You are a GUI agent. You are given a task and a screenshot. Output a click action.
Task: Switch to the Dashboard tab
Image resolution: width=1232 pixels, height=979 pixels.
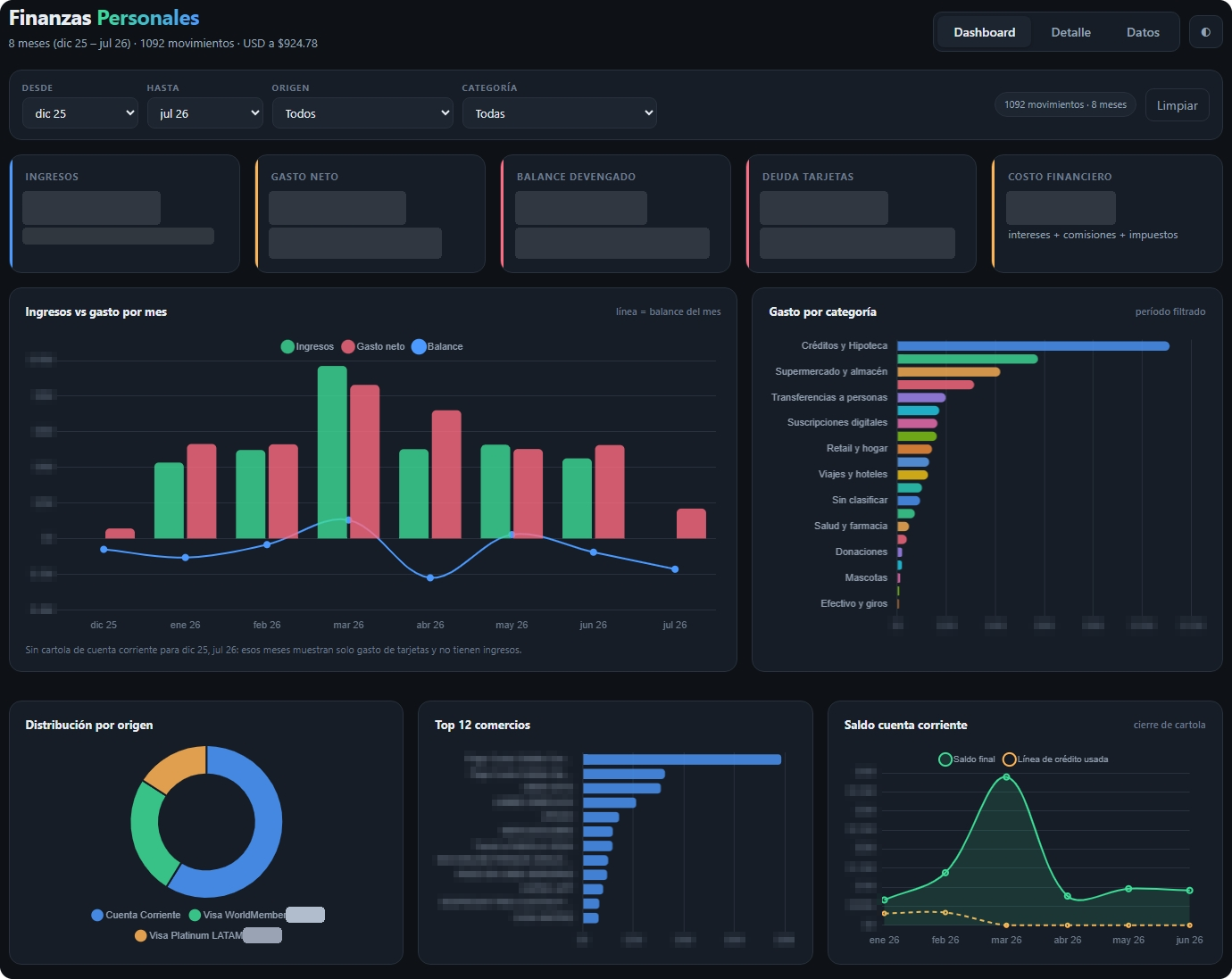[984, 32]
